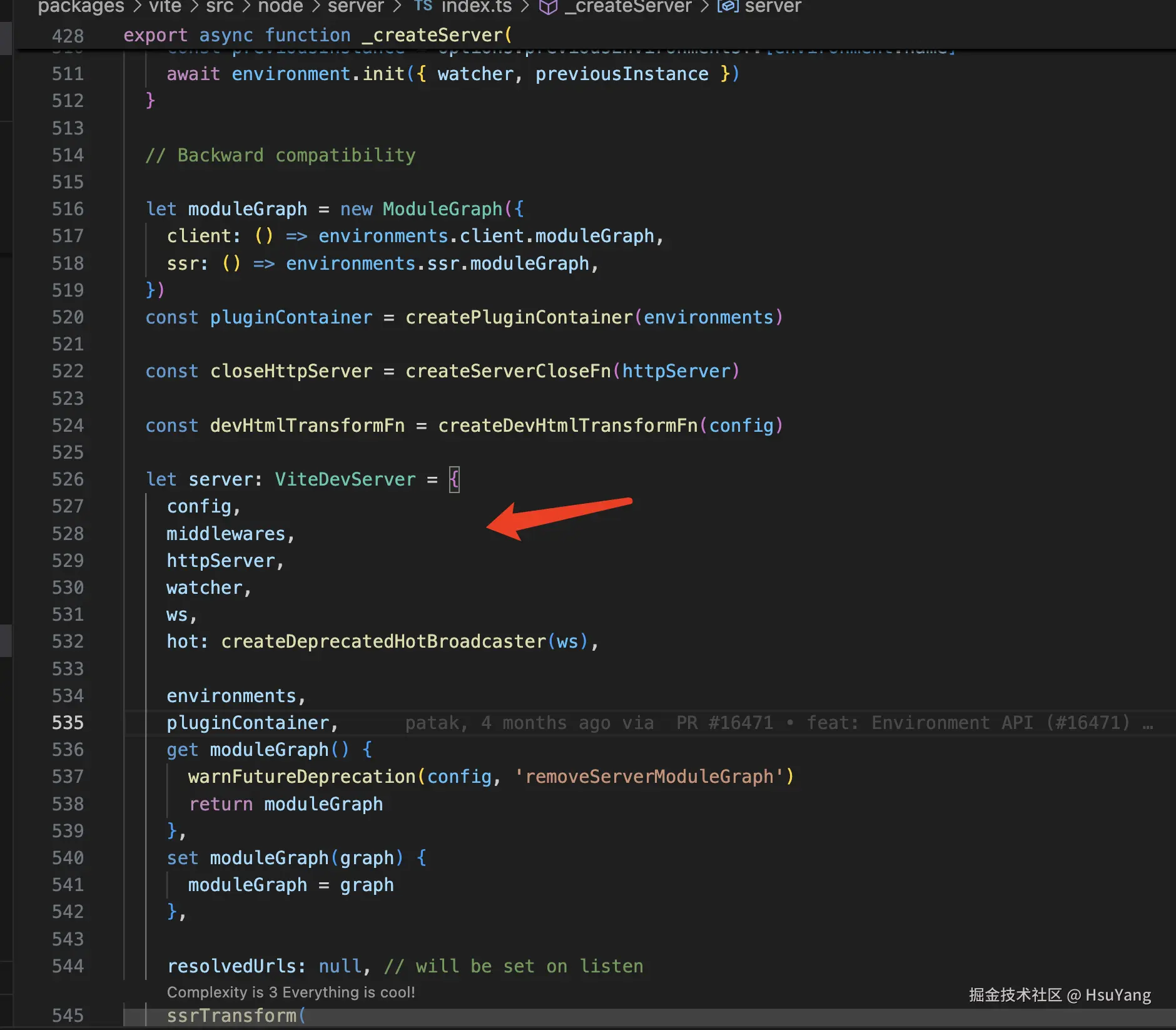Viewport: 1176px width, 1030px height.
Task: Click the warnFutureDeprecation call
Action: tap(302, 777)
